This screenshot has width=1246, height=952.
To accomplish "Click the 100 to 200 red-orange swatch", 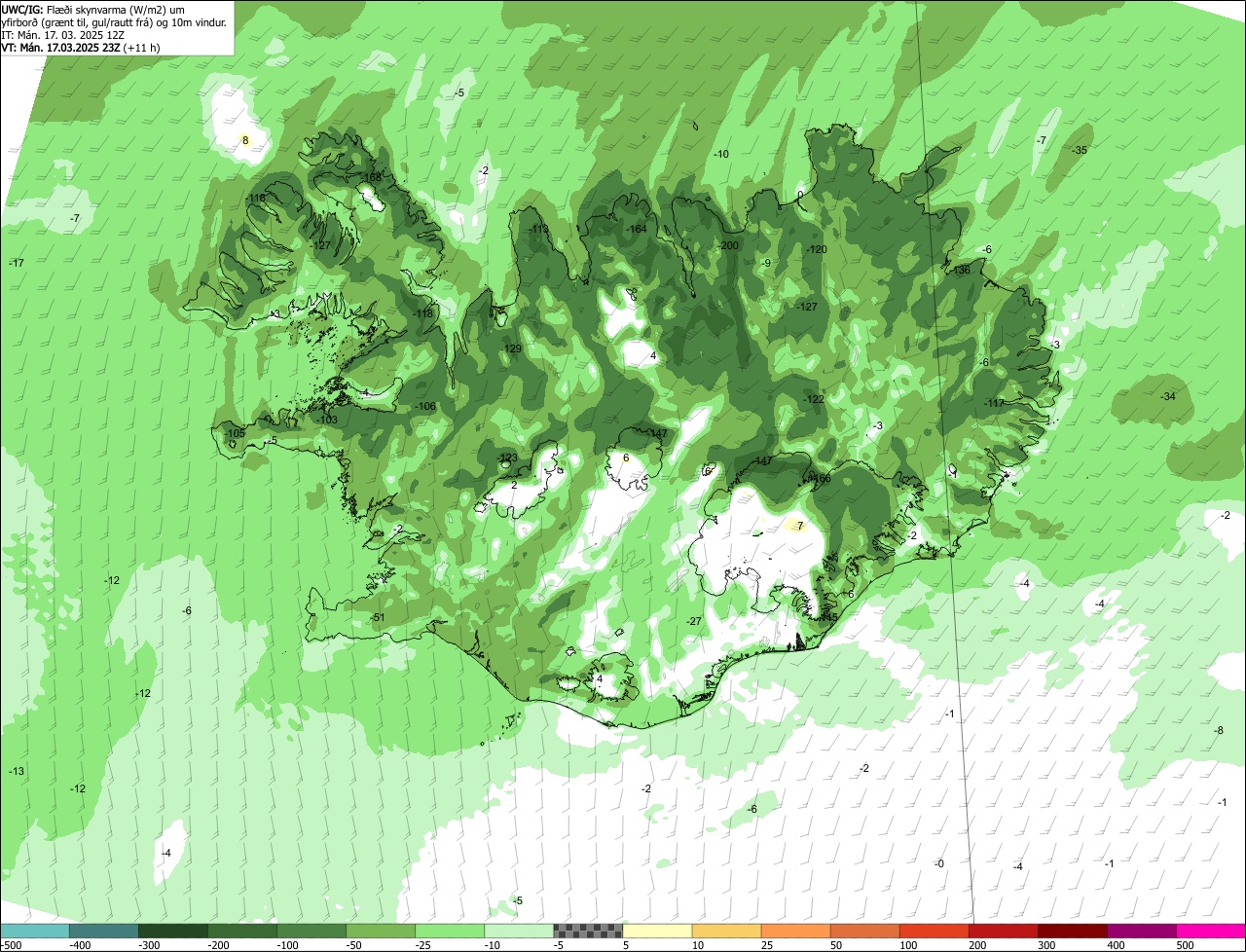I will (x=934, y=931).
